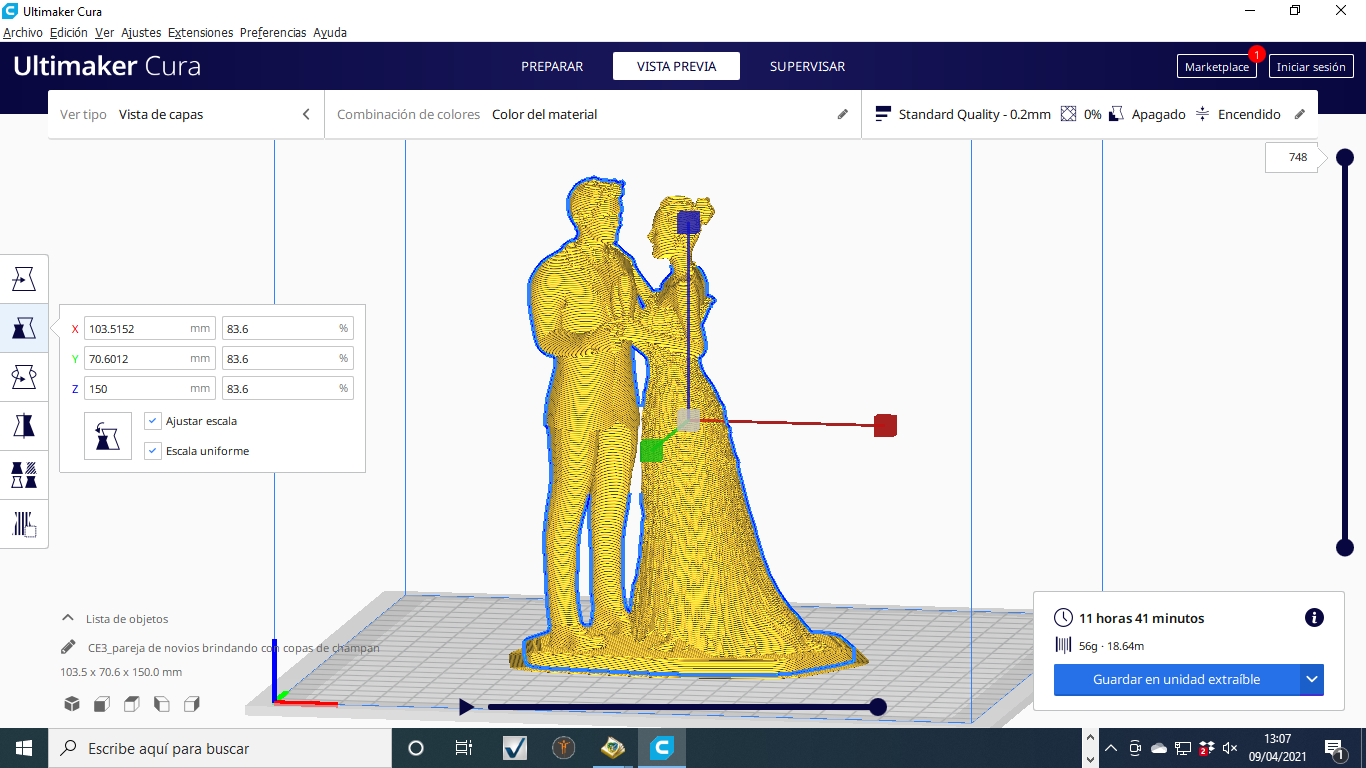Select the Move tool in left toolbar
The height and width of the screenshot is (768, 1366).
click(x=24, y=279)
